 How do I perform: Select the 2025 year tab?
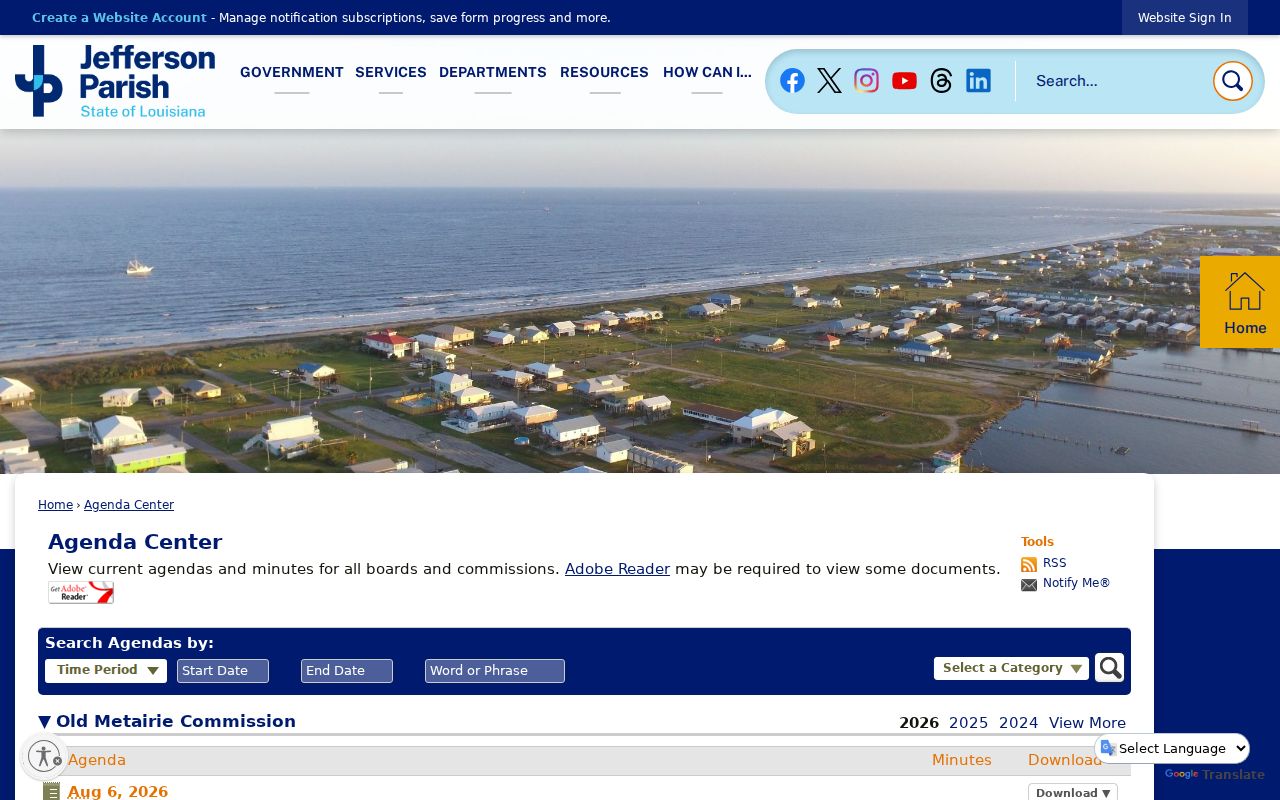pos(968,723)
